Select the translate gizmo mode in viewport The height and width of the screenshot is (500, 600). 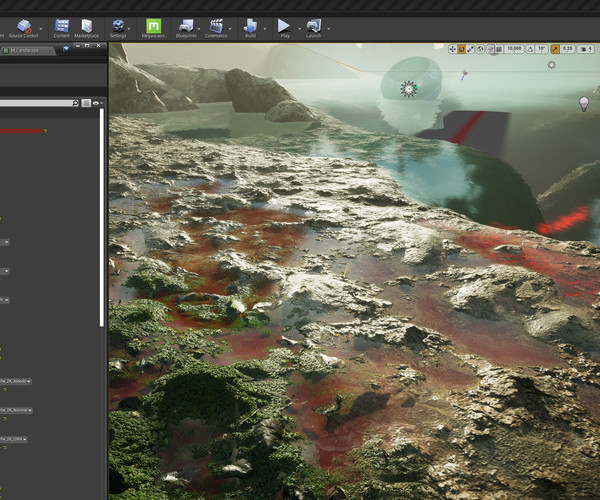pos(453,49)
